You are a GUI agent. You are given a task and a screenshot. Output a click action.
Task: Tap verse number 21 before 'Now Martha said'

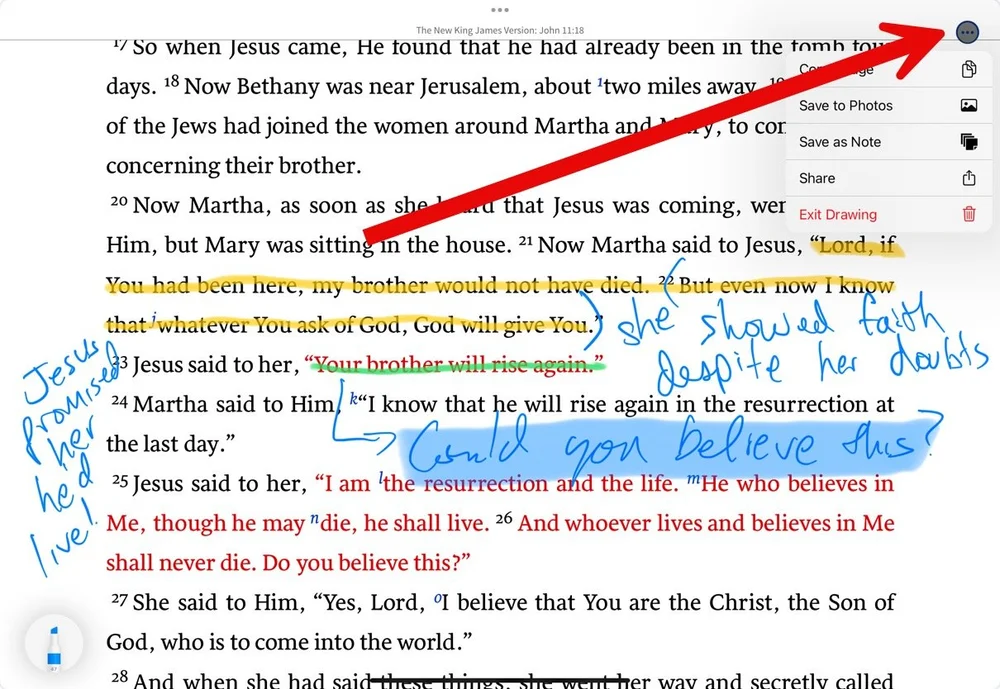(x=525, y=241)
